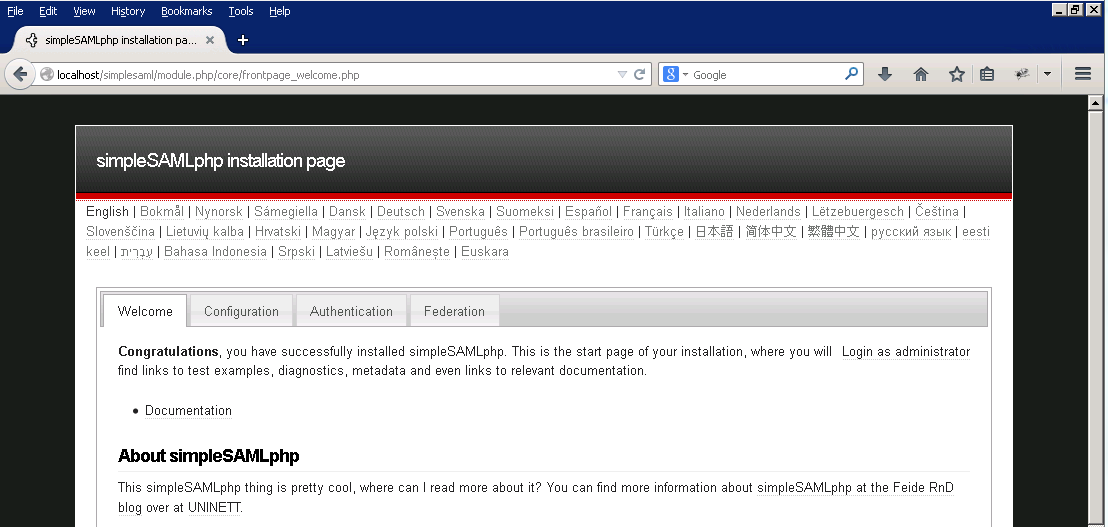Switch language to Język polski

pos(402,231)
